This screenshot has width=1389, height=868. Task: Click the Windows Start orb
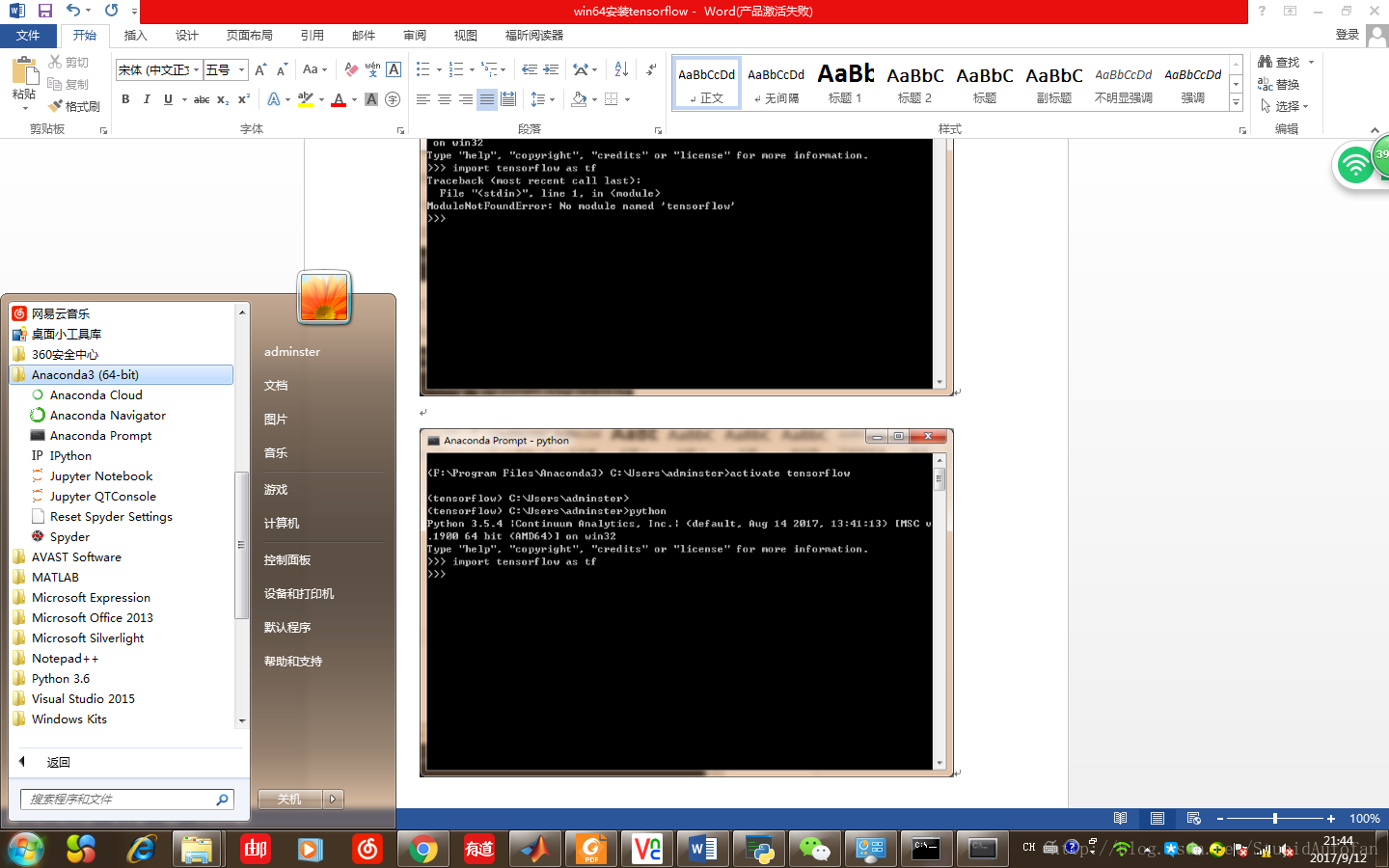click(x=26, y=849)
